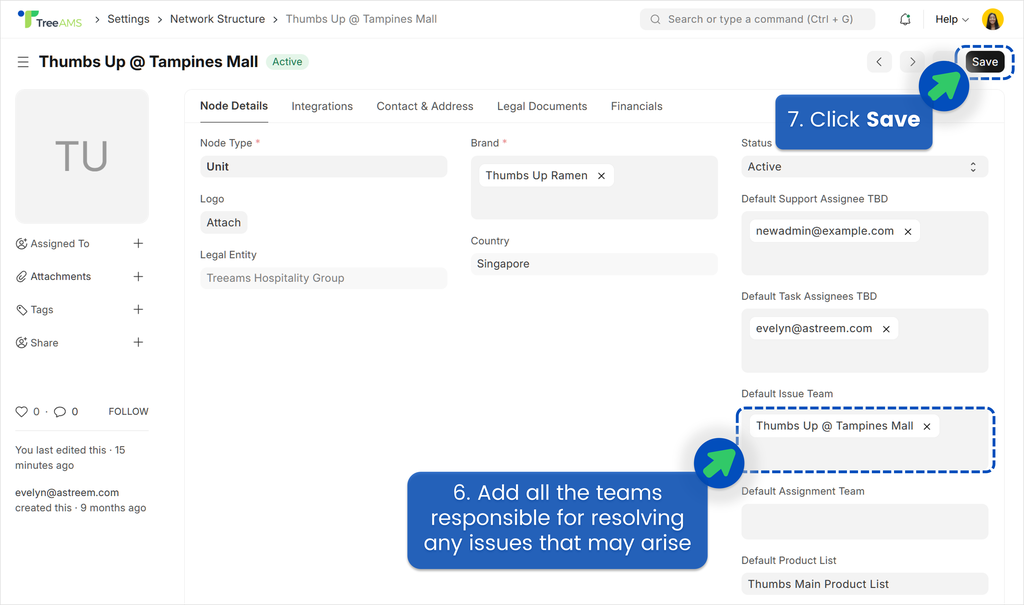Go to Settings breadcrumb
1024x605 pixels.
[x=128, y=19]
